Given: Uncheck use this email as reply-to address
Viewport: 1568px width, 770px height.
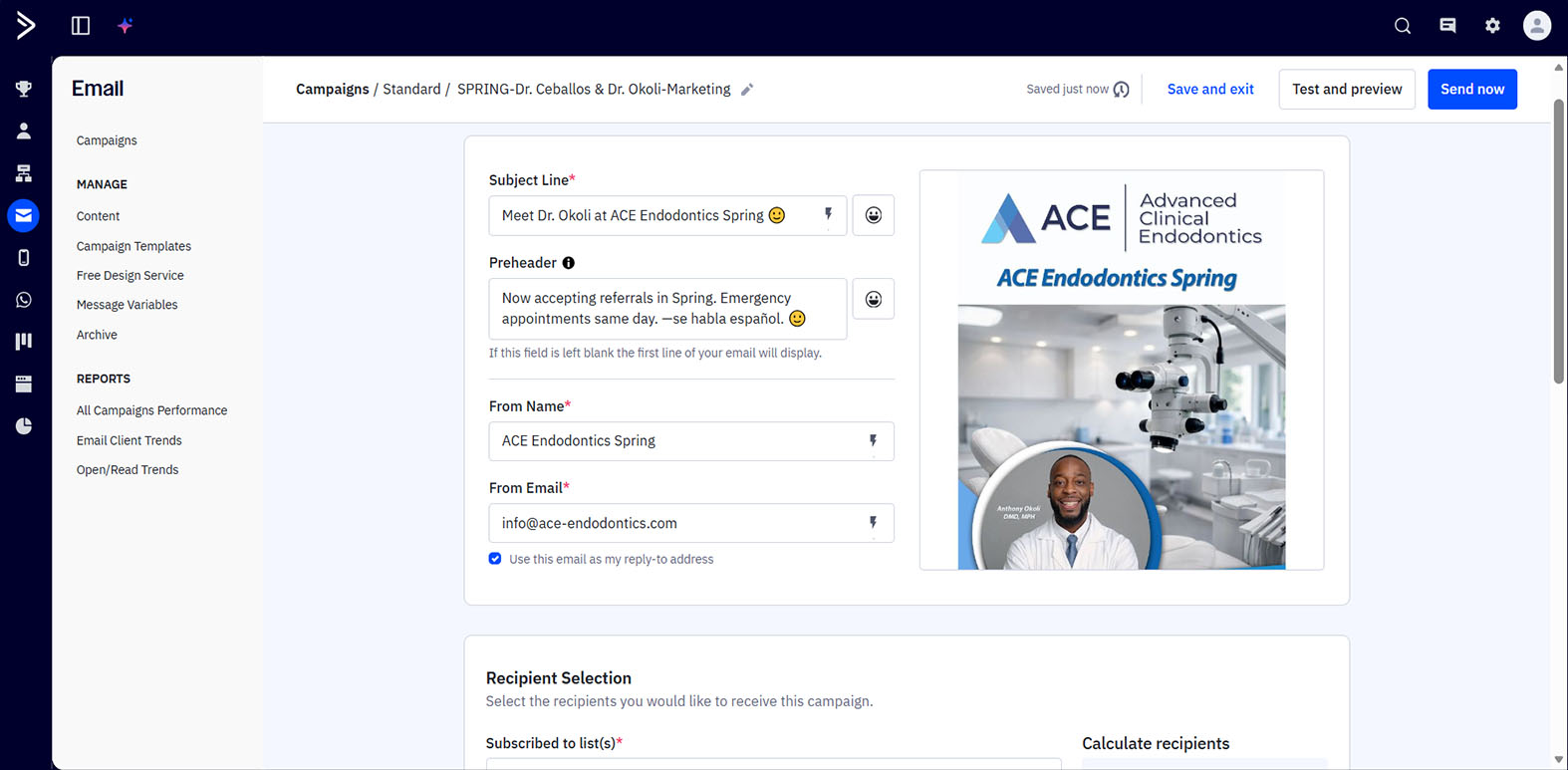Looking at the screenshot, I should click(495, 559).
